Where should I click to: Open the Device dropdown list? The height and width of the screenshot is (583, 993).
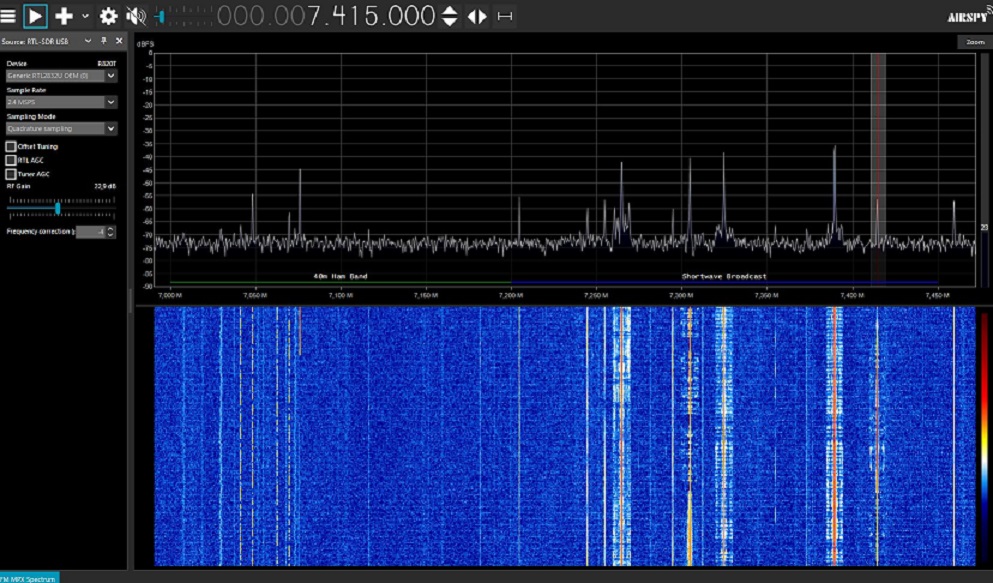[x=111, y=75]
